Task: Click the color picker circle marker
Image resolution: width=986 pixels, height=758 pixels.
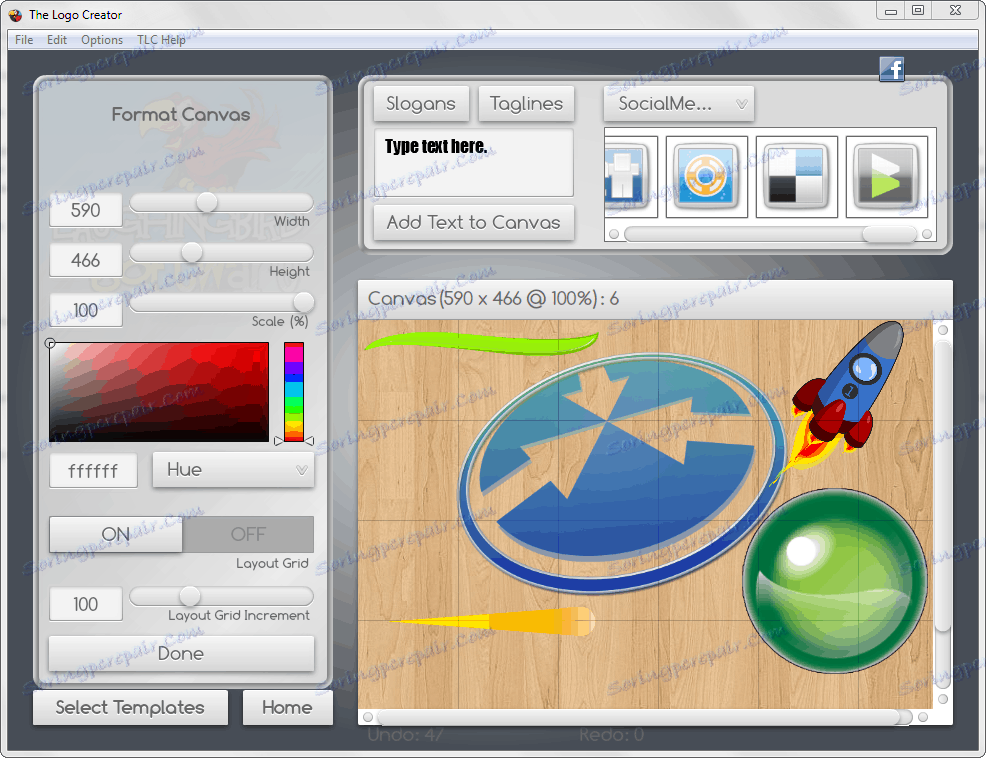Action: pos(50,343)
